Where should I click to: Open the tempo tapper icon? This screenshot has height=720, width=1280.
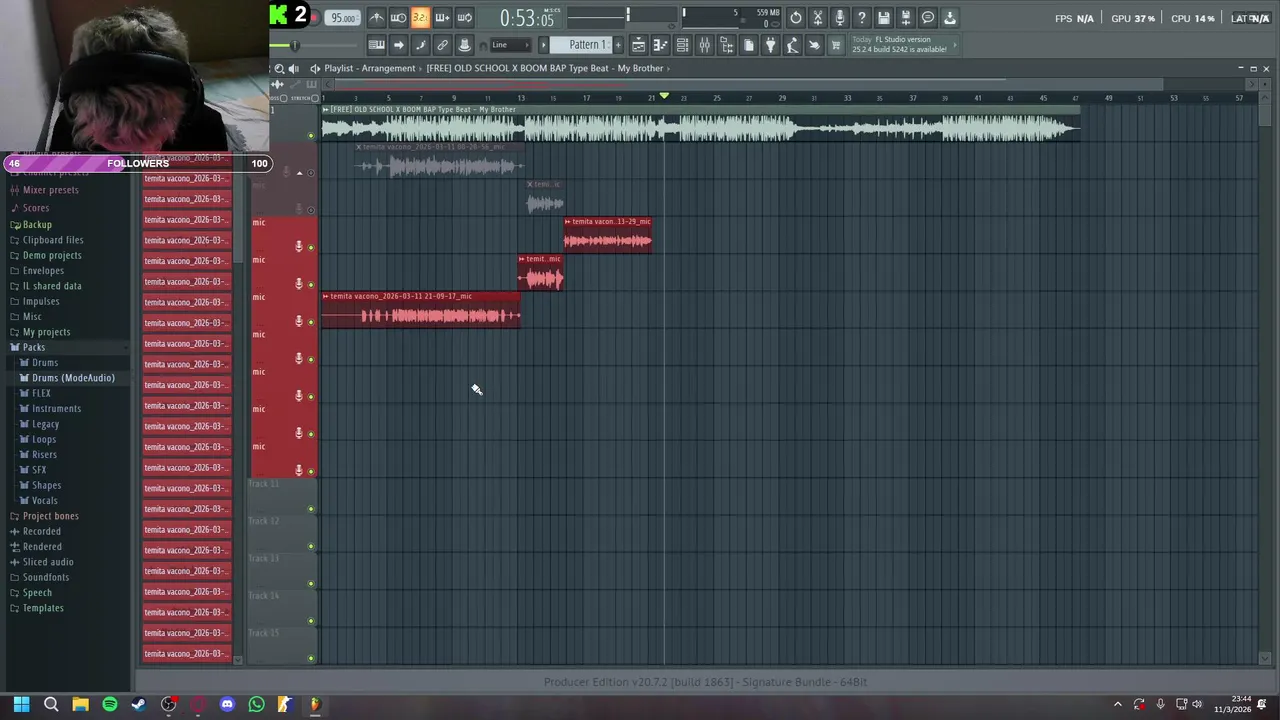pos(792,45)
